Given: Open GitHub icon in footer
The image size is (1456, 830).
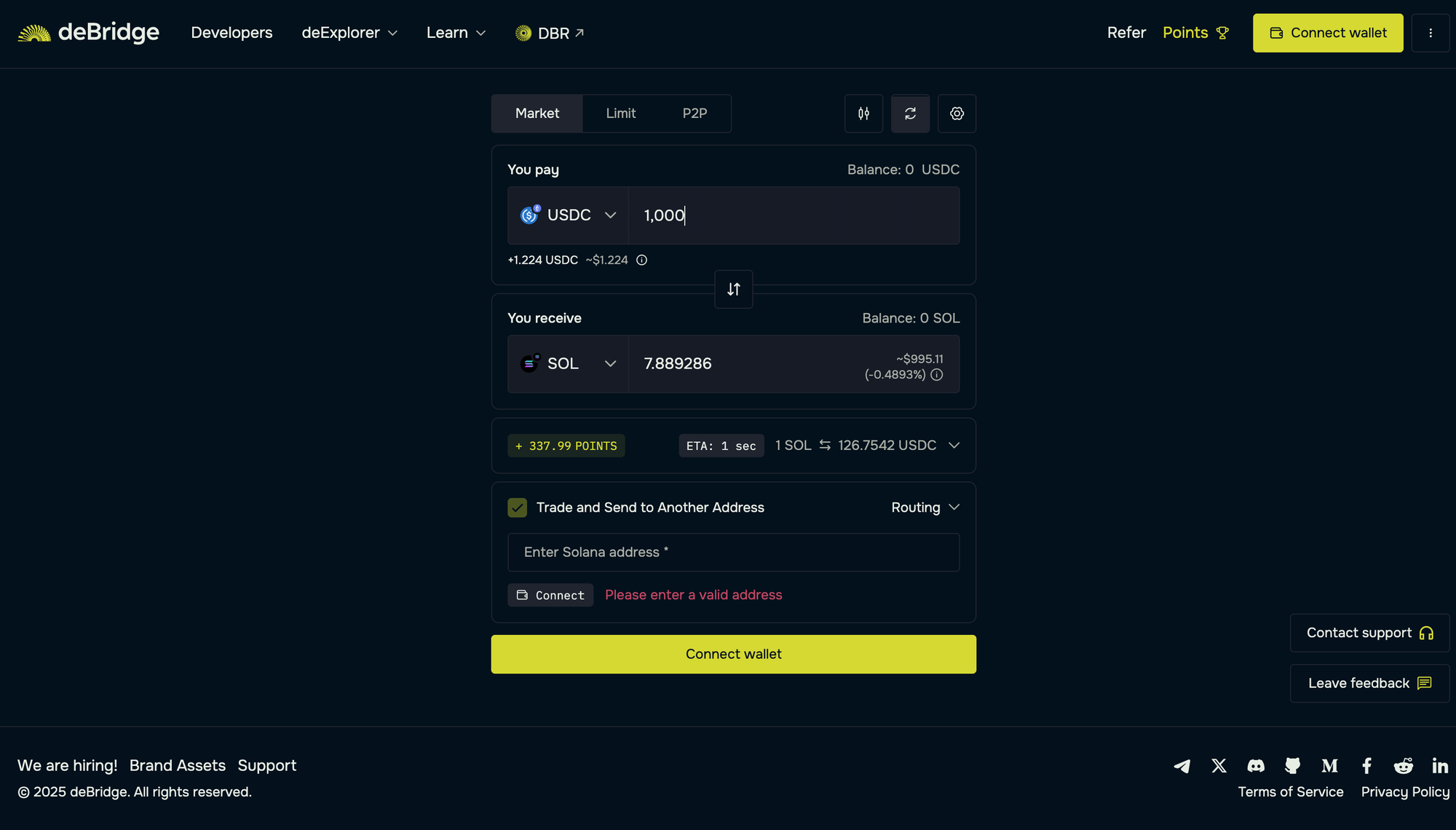Looking at the screenshot, I should 1292,765.
